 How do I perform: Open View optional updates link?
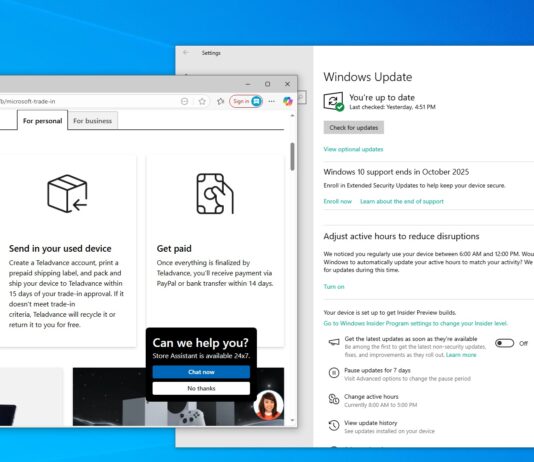pyautogui.click(x=353, y=149)
